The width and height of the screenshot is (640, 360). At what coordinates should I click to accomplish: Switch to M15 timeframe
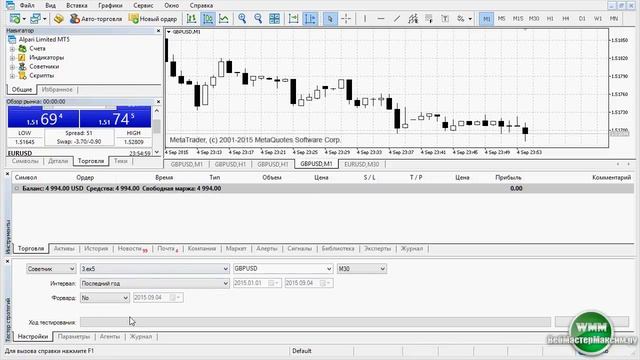click(518, 19)
